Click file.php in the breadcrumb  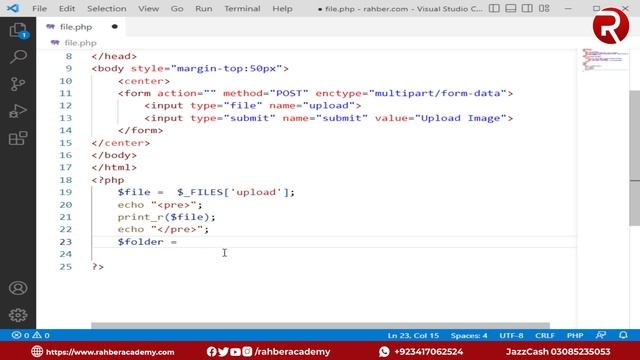80,42
